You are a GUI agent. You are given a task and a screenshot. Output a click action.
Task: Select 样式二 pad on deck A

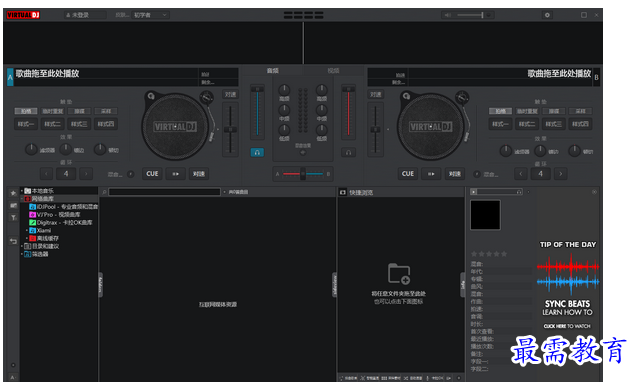[53, 124]
